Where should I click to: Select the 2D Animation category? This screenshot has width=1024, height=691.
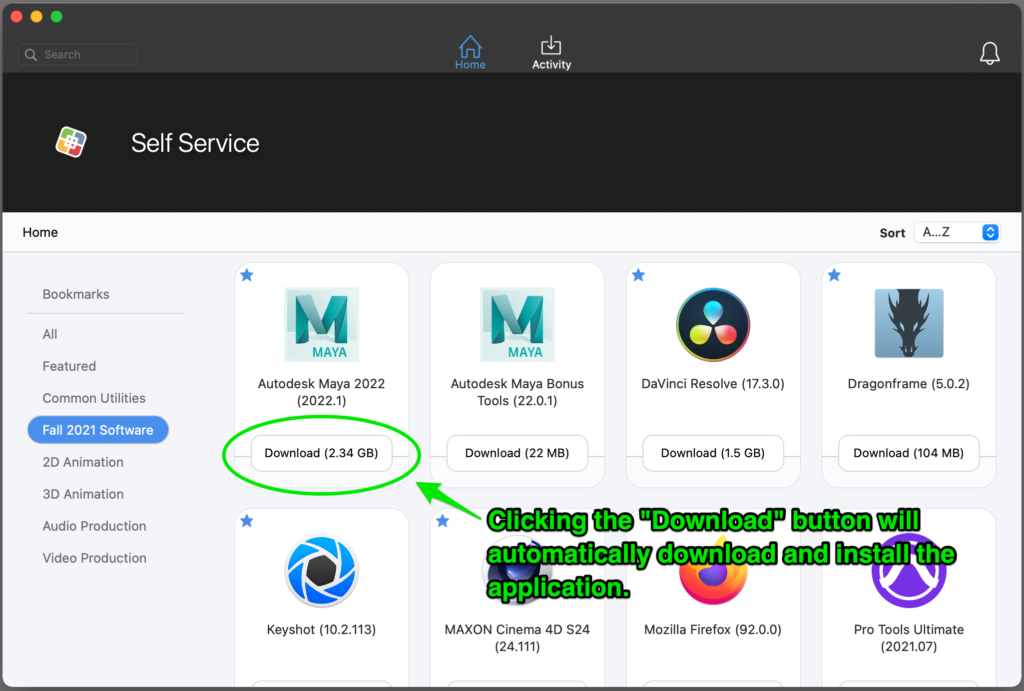pos(83,462)
